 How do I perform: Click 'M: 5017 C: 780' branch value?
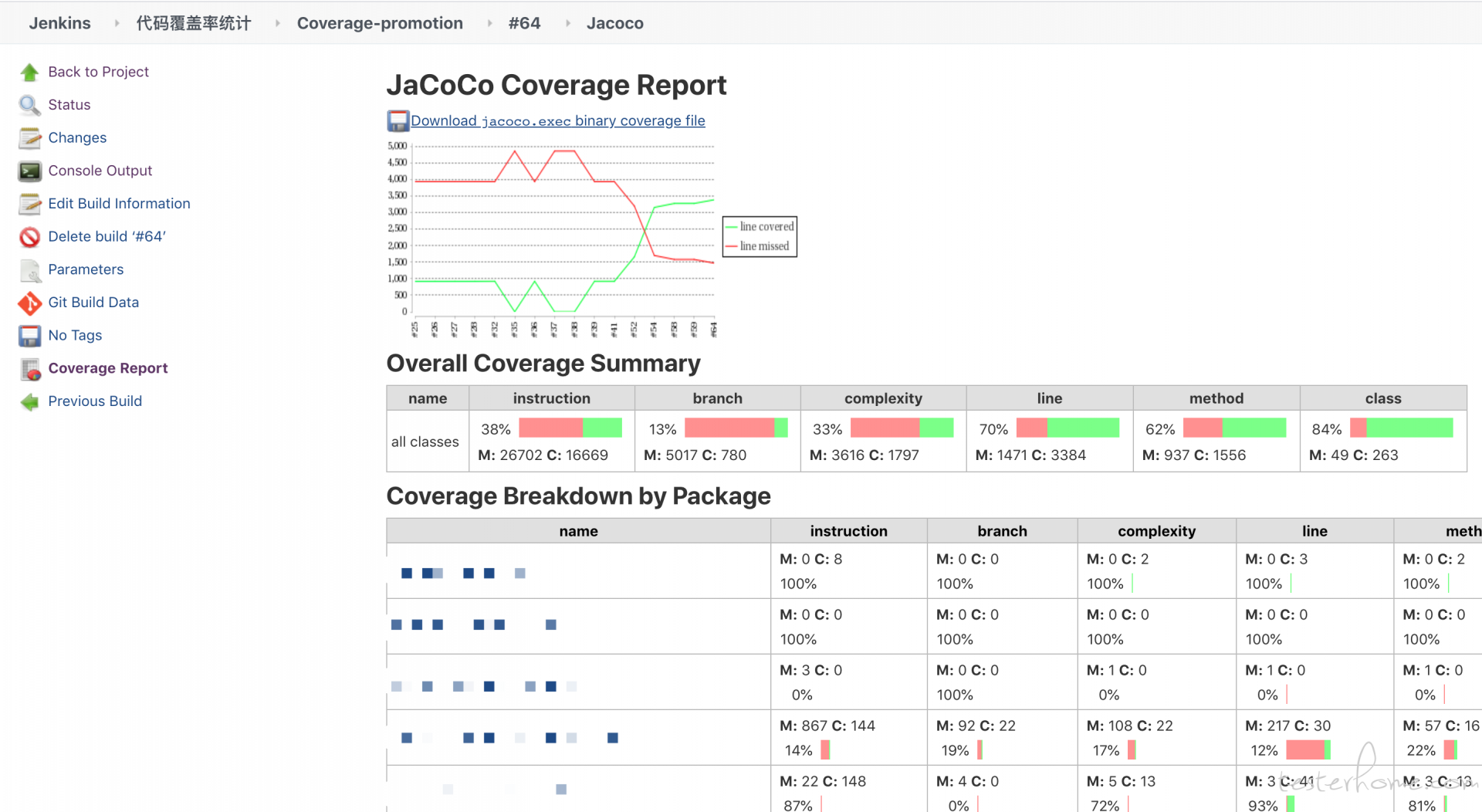pos(695,455)
